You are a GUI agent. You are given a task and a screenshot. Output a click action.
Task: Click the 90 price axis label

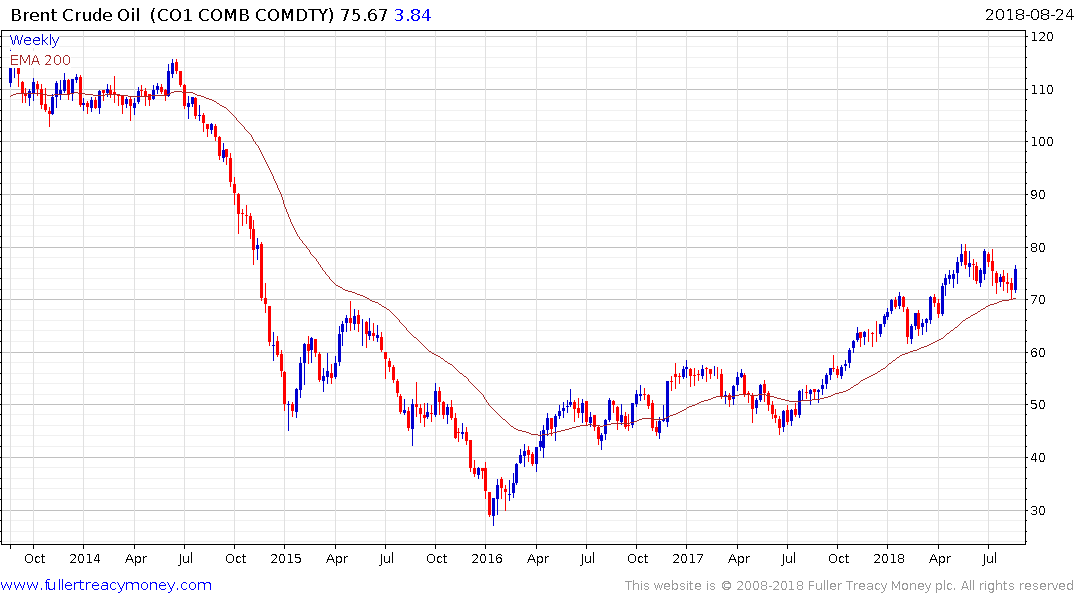(1038, 194)
